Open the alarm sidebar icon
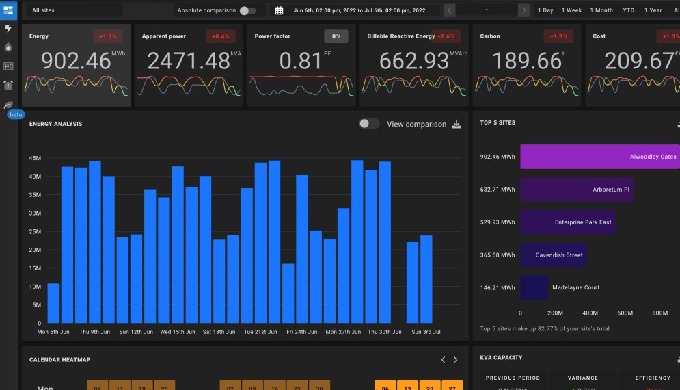The image size is (680, 390). coord(8,85)
